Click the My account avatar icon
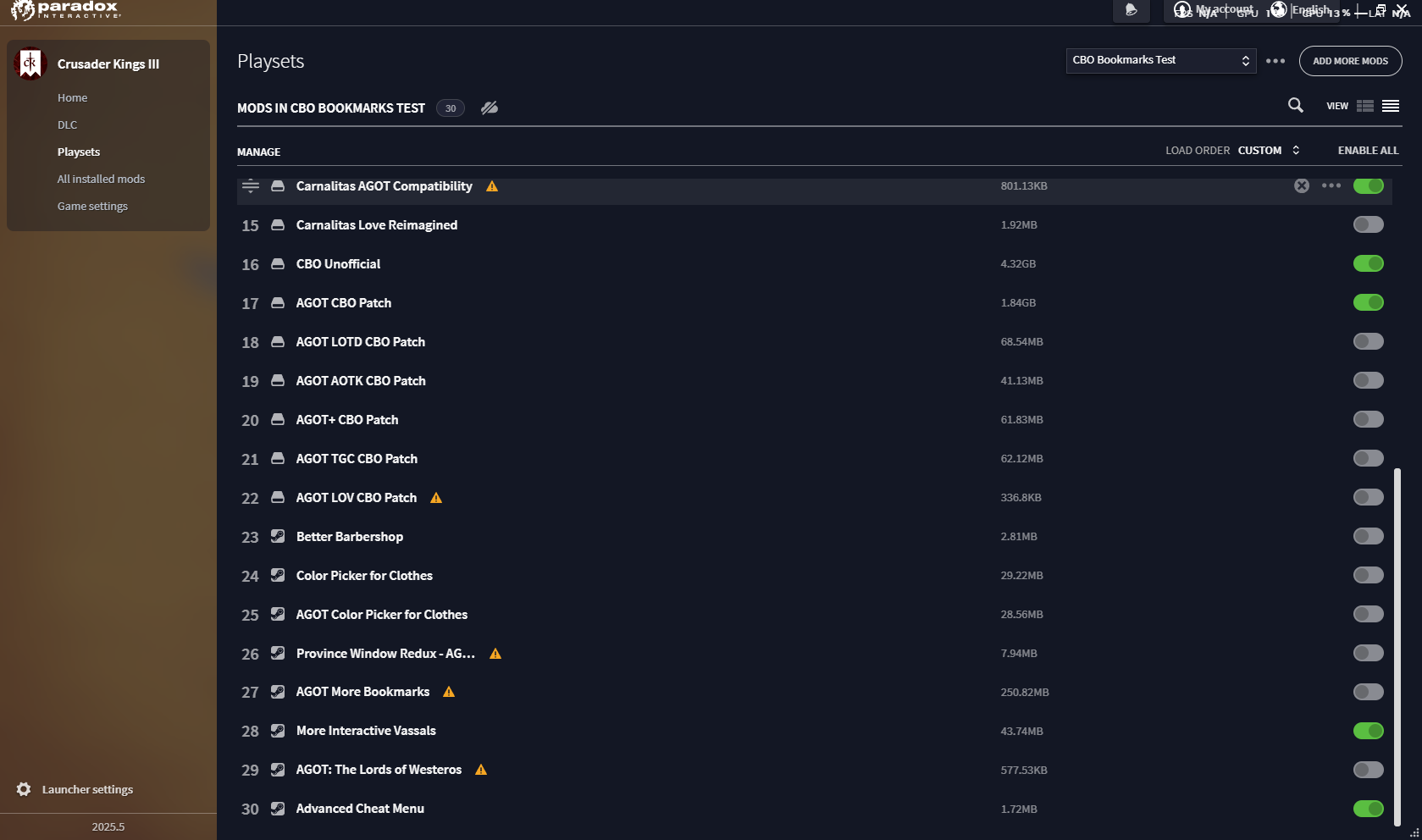Viewport: 1422px width, 840px height. point(1182,9)
